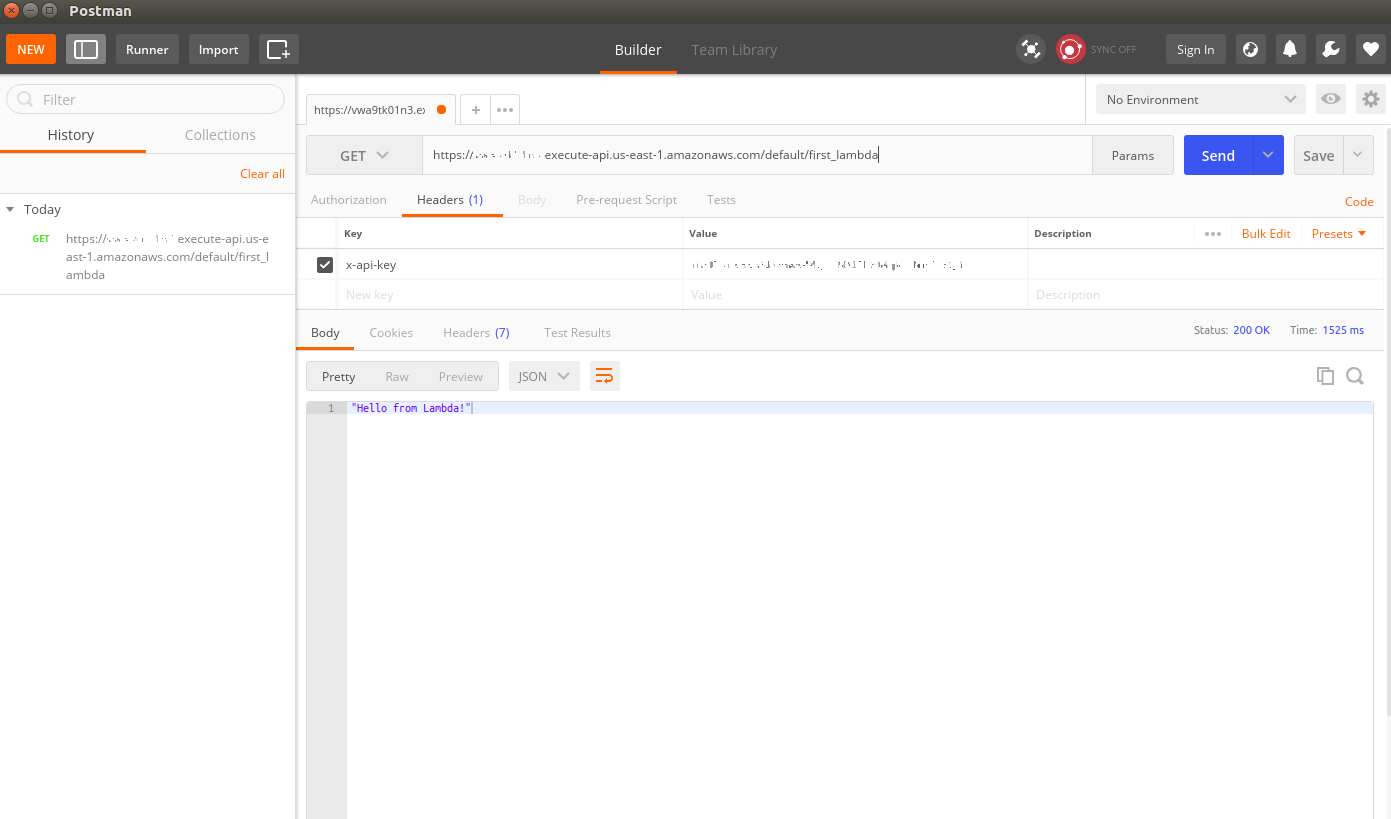Open the Runner
The height and width of the screenshot is (819, 1391).
pos(147,48)
